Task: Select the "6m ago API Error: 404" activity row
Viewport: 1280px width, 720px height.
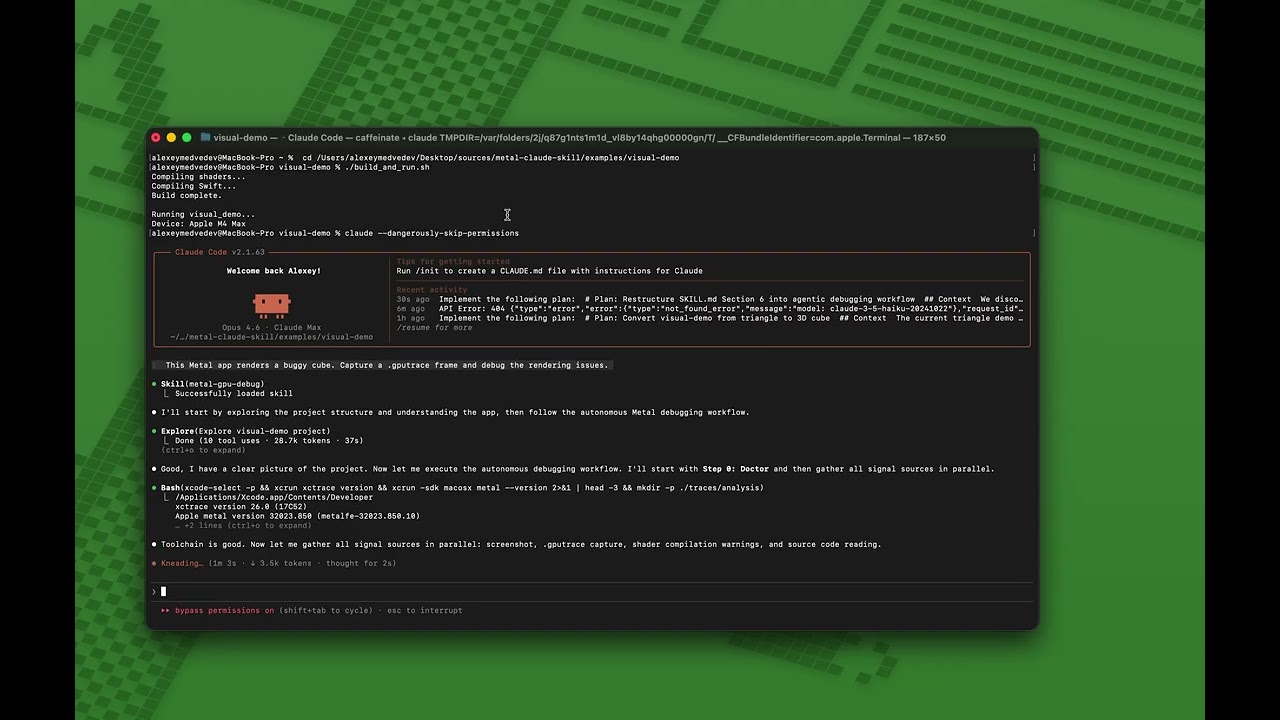Action: coord(710,309)
